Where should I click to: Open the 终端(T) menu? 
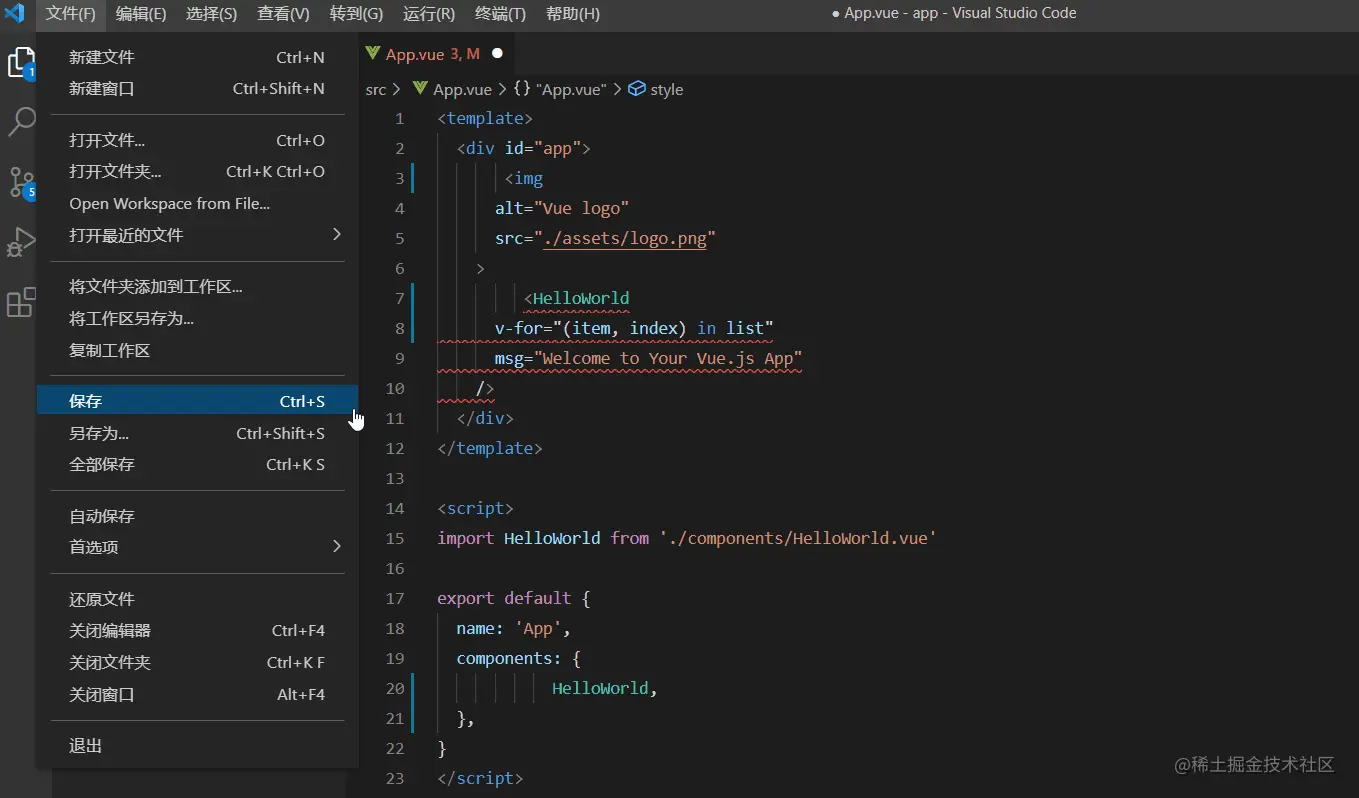point(500,13)
